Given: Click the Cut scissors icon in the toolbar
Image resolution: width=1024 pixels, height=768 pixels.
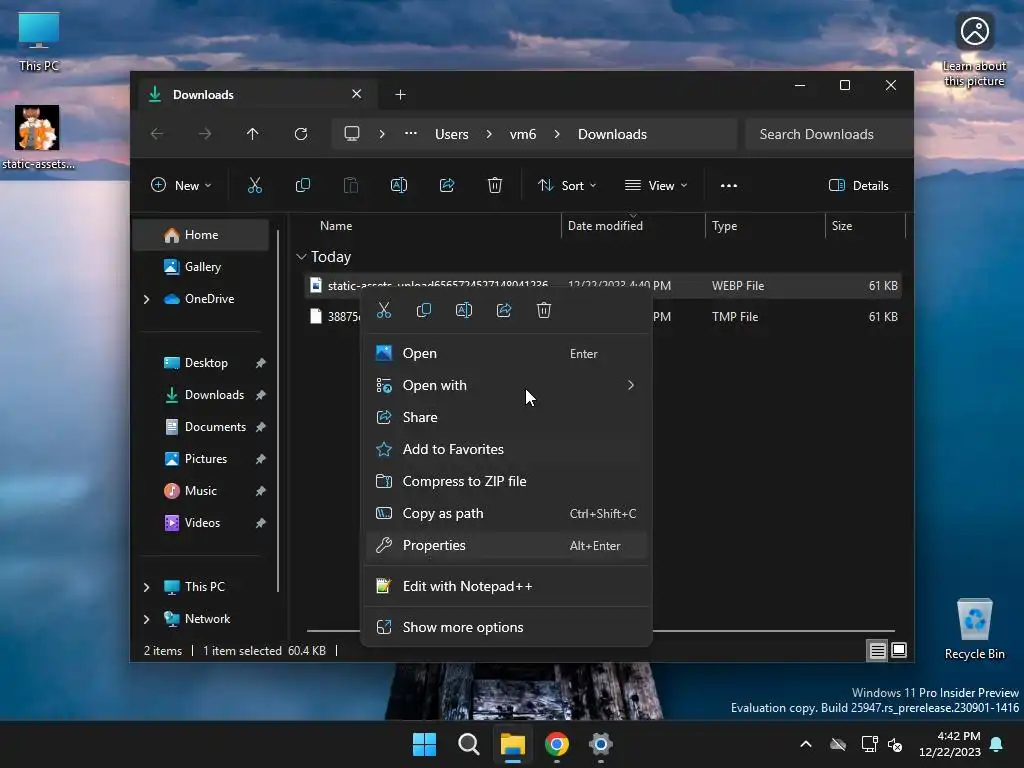Looking at the screenshot, I should [x=255, y=185].
